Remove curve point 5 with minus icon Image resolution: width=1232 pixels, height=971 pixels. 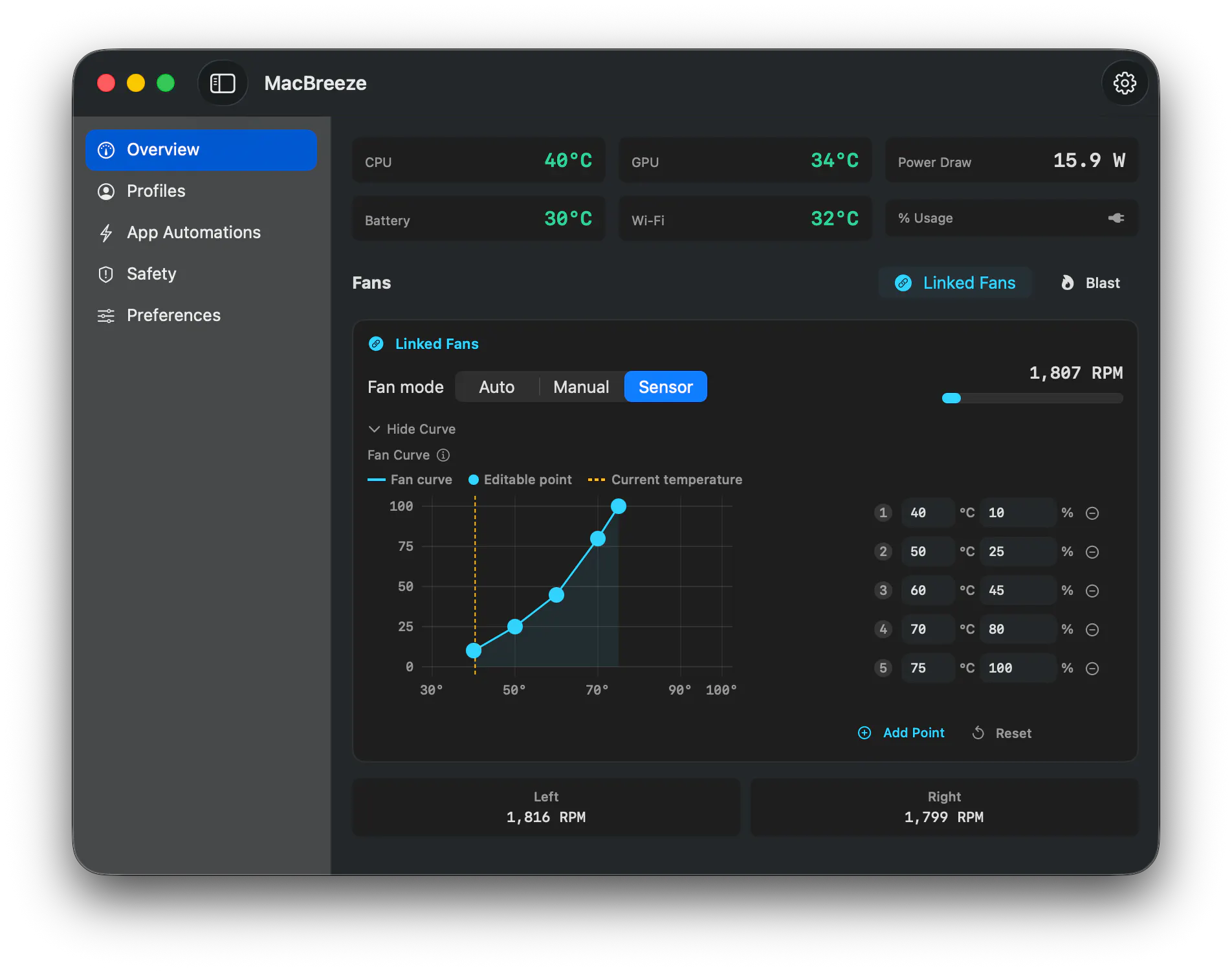point(1092,669)
